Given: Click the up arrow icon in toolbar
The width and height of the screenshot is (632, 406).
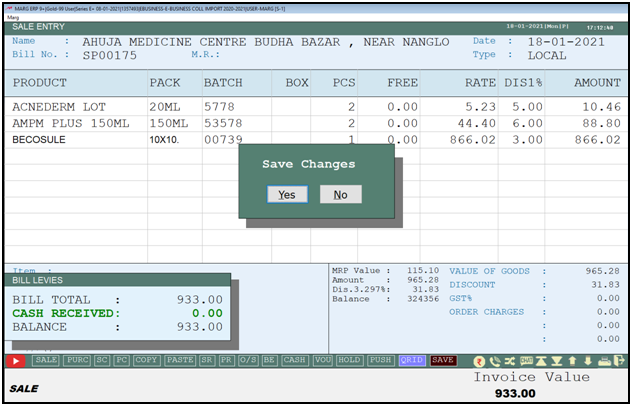Looking at the screenshot, I should (572, 360).
